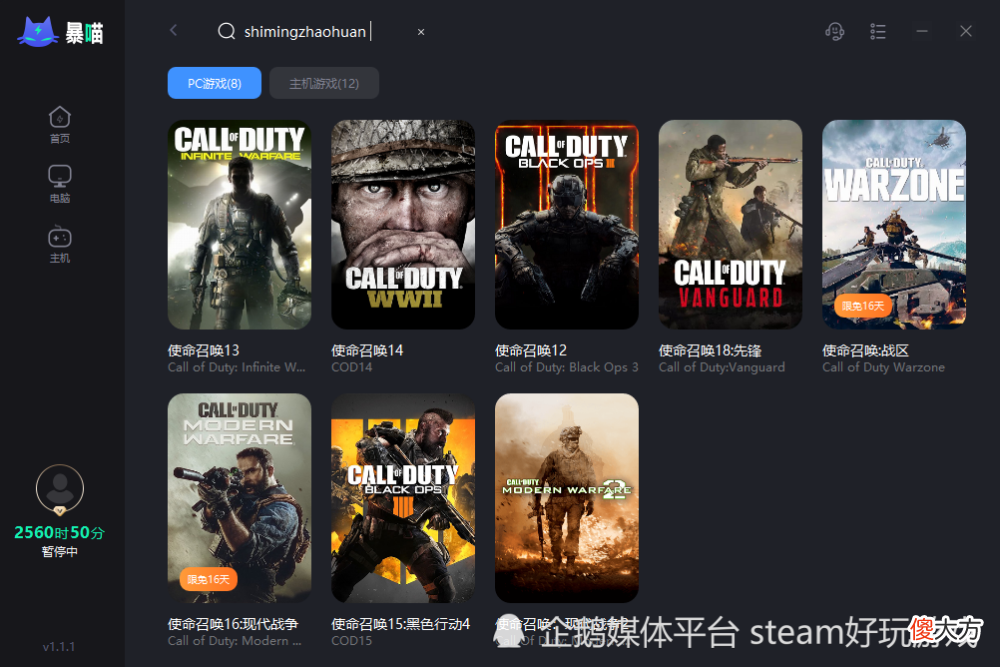Screen dimensions: 1000x667
Task: Click the Call of Duty:Vanguard subtitle
Action: point(721,367)
